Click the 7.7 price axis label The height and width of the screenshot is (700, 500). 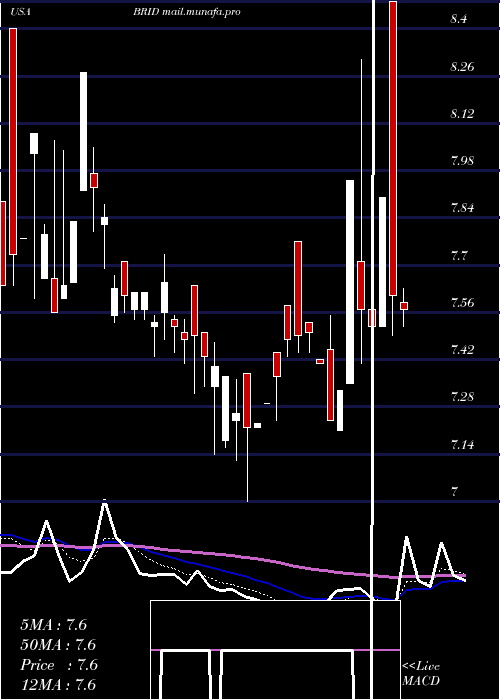[459, 256]
